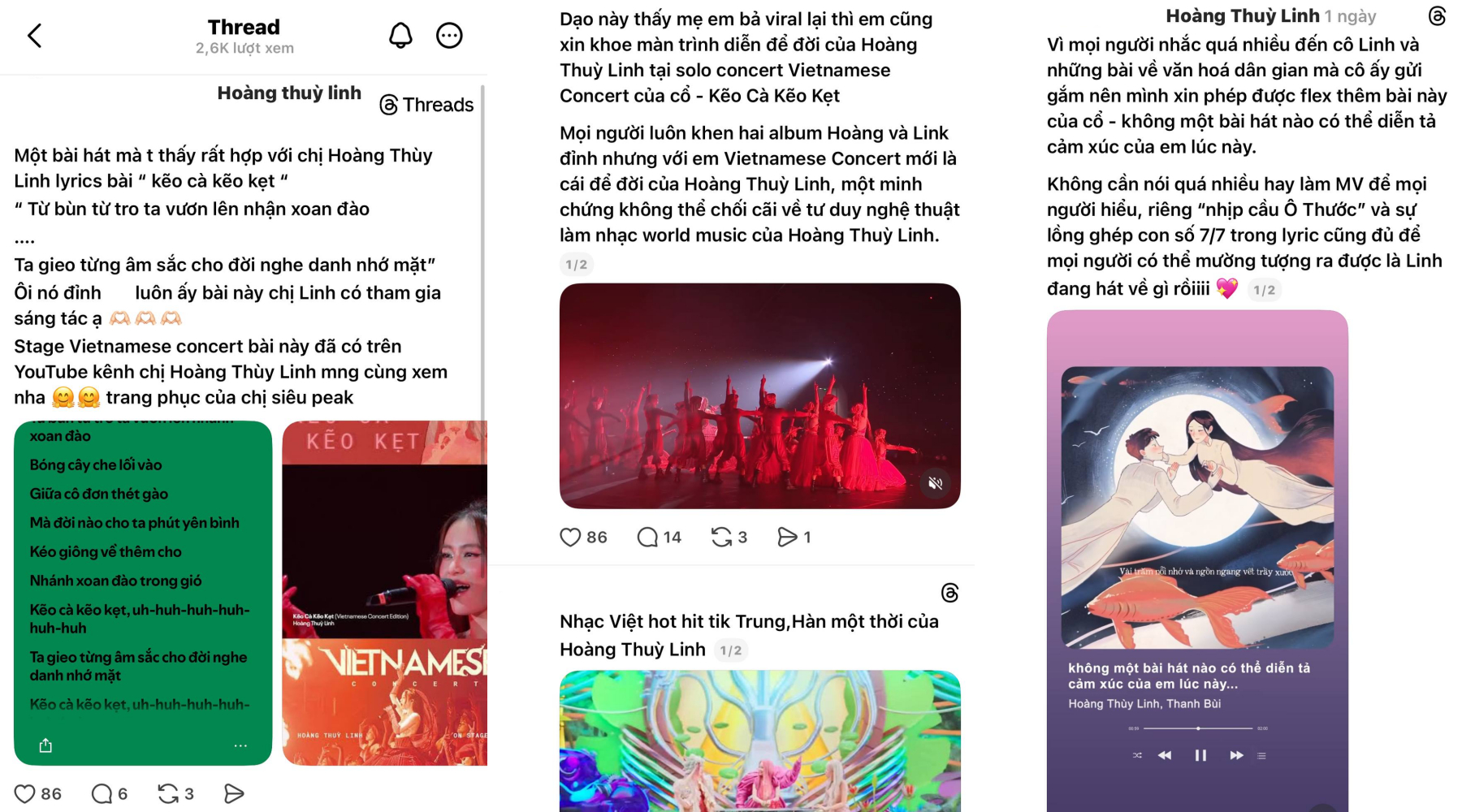This screenshot has height=812, width=1462.
Task: Unmute the red concert video
Action: pos(935,483)
